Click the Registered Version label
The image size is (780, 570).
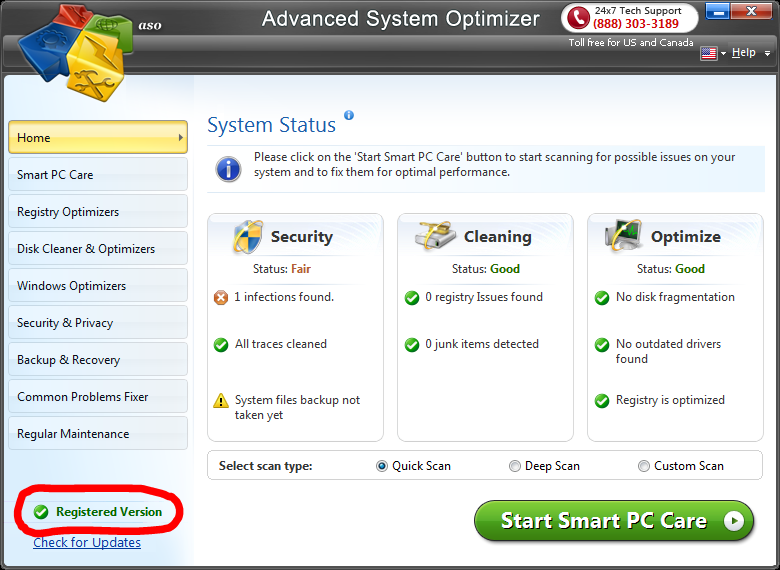tap(109, 512)
